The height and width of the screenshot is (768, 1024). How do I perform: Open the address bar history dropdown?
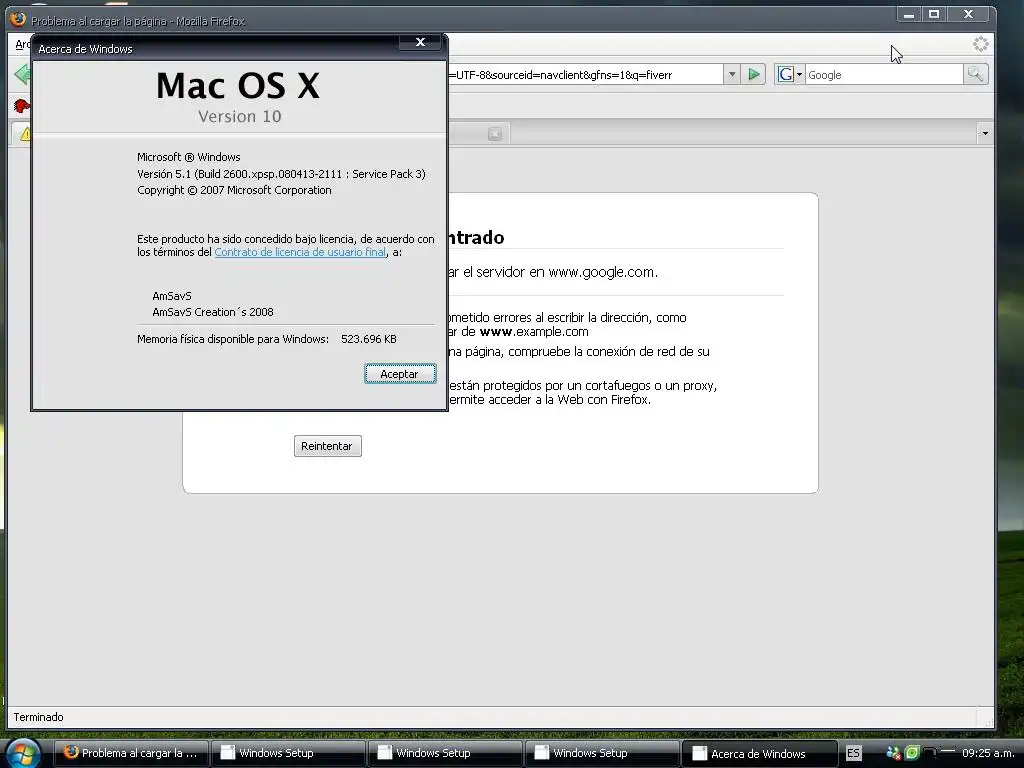(732, 74)
